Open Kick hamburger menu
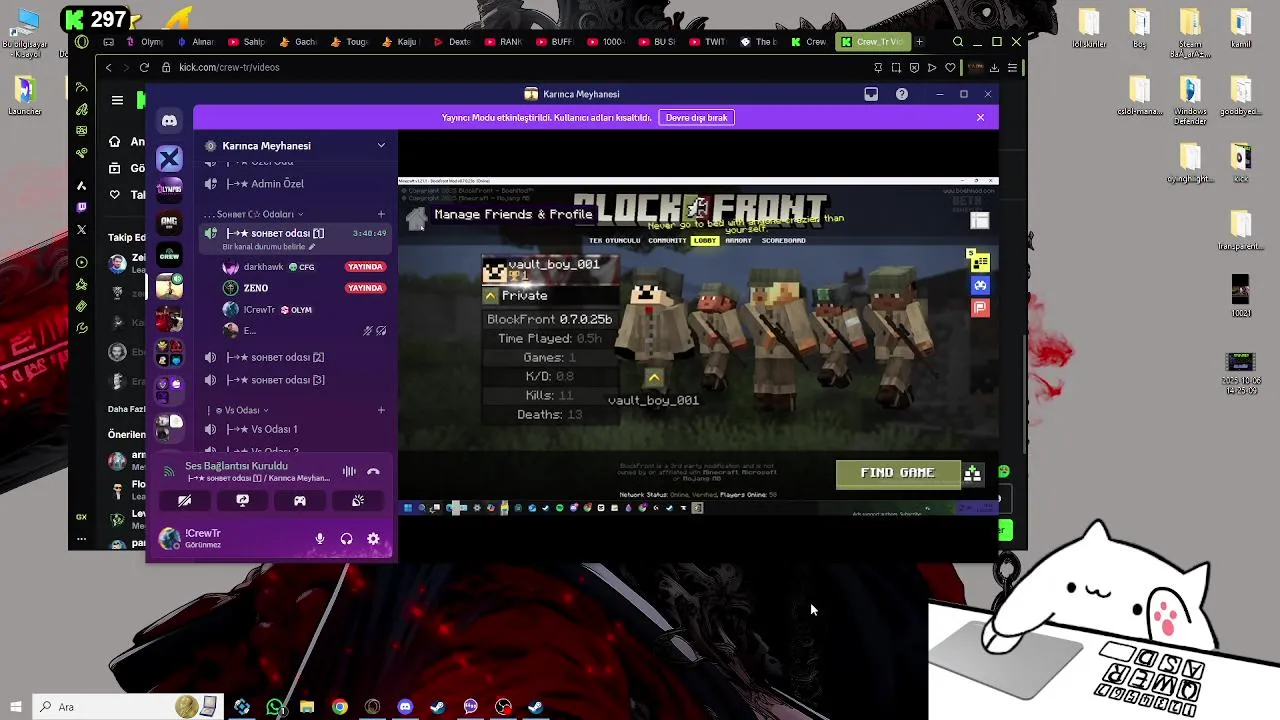This screenshot has width=1280, height=720. 117,100
